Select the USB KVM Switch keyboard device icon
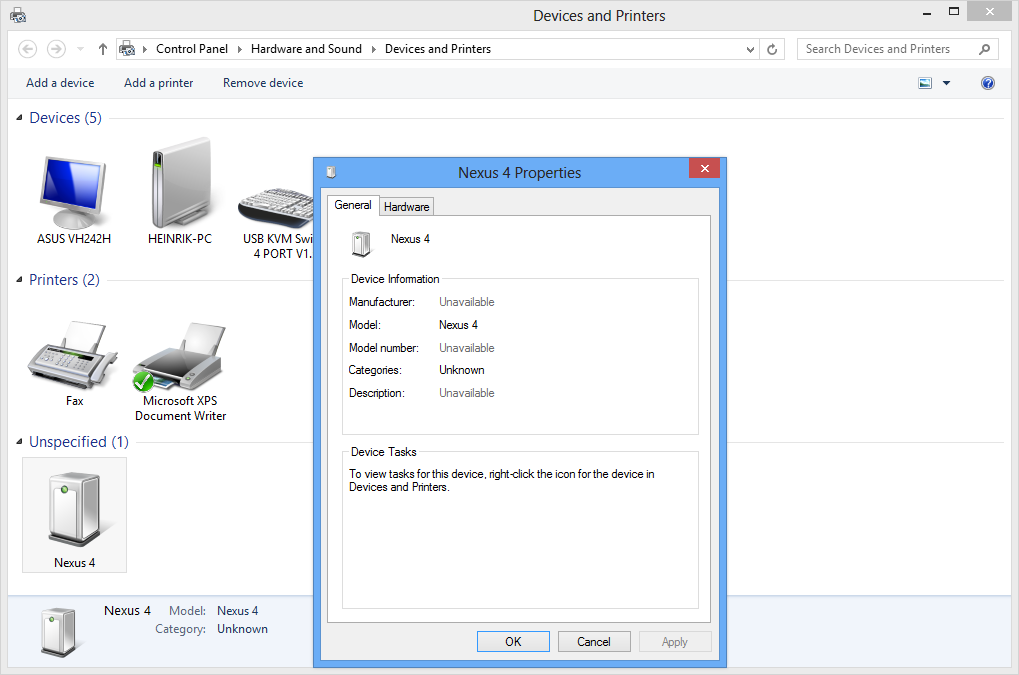This screenshot has width=1019, height=675. tap(276, 207)
